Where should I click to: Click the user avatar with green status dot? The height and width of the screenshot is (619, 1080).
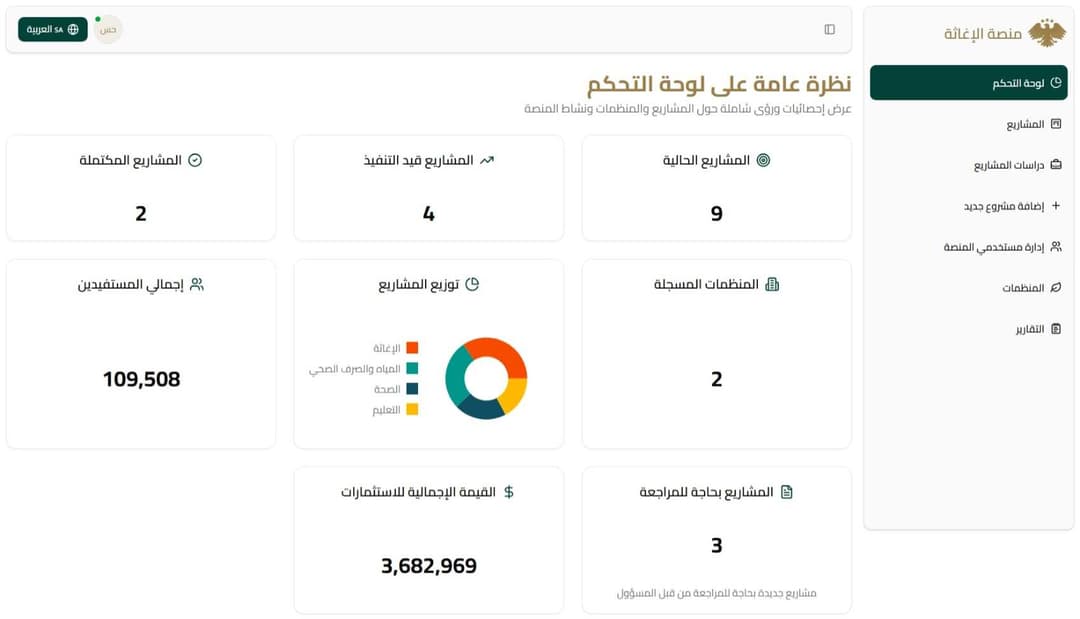tap(108, 29)
